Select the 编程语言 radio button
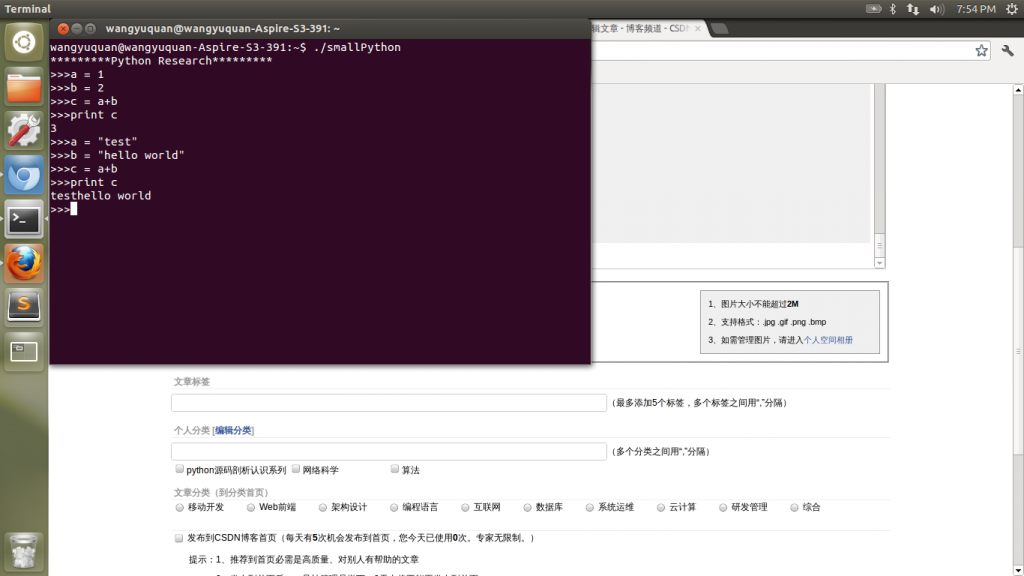Viewport: 1024px width, 576px height. [x=394, y=507]
